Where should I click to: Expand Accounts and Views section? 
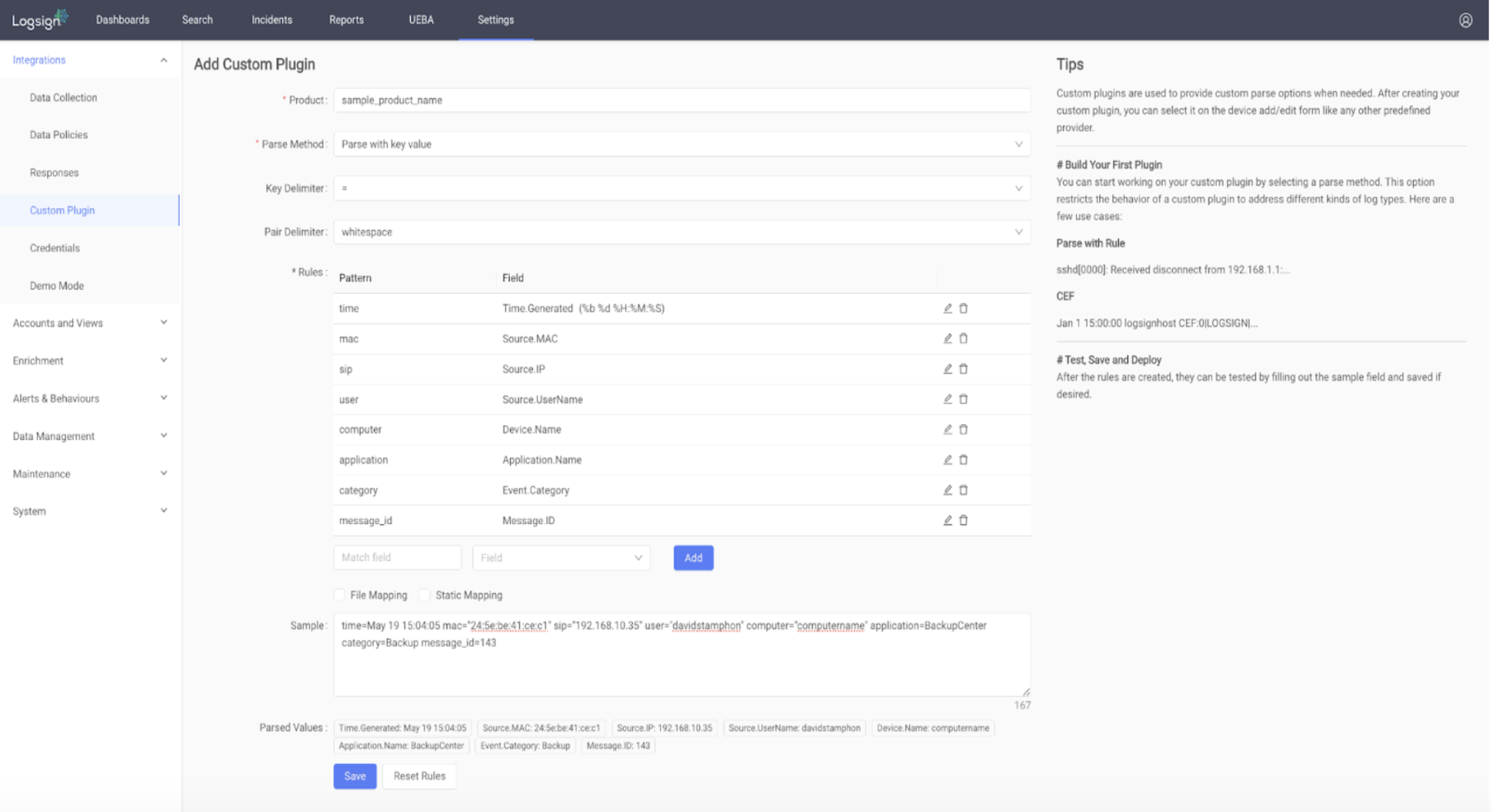pos(89,323)
